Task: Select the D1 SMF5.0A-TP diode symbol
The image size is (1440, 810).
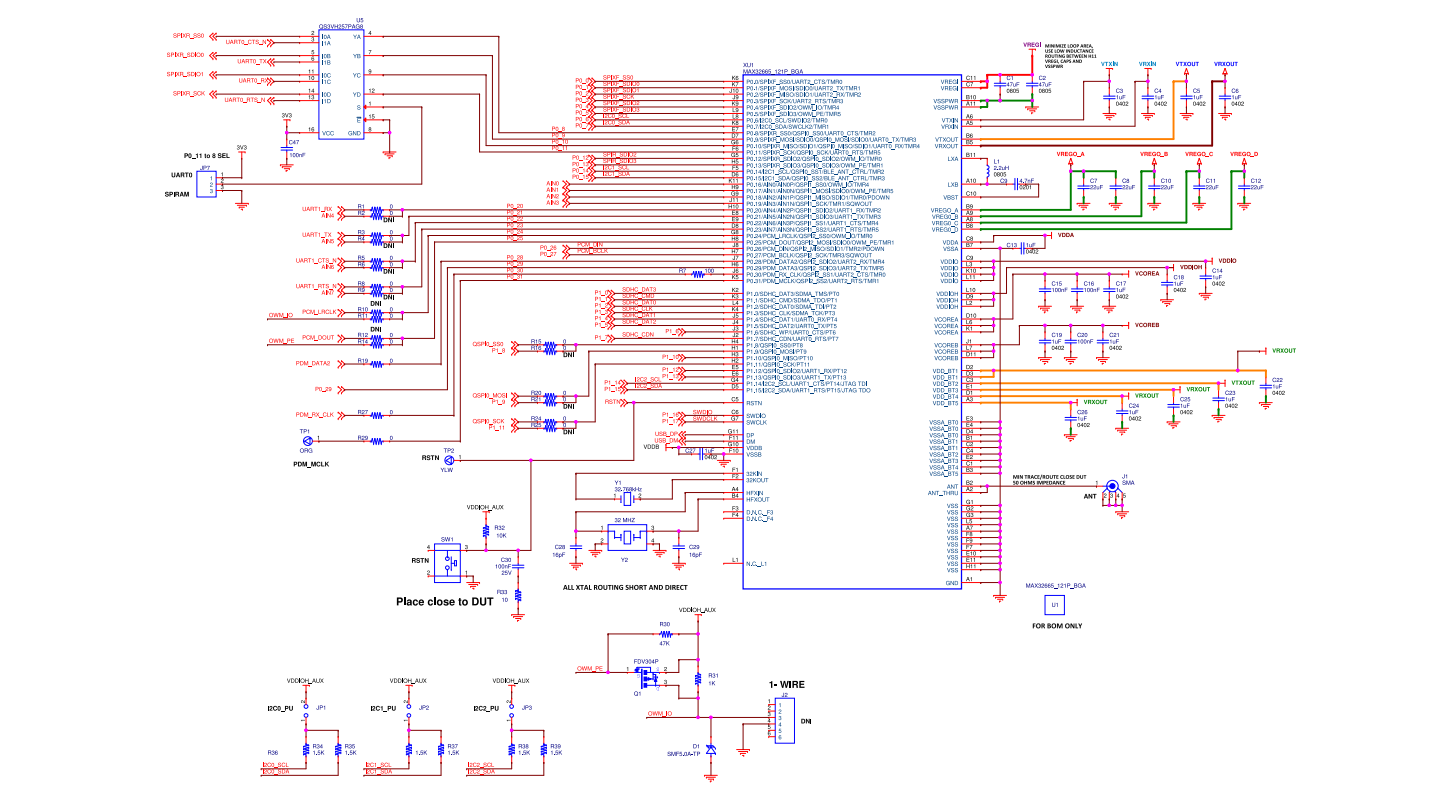Action: pos(711,748)
